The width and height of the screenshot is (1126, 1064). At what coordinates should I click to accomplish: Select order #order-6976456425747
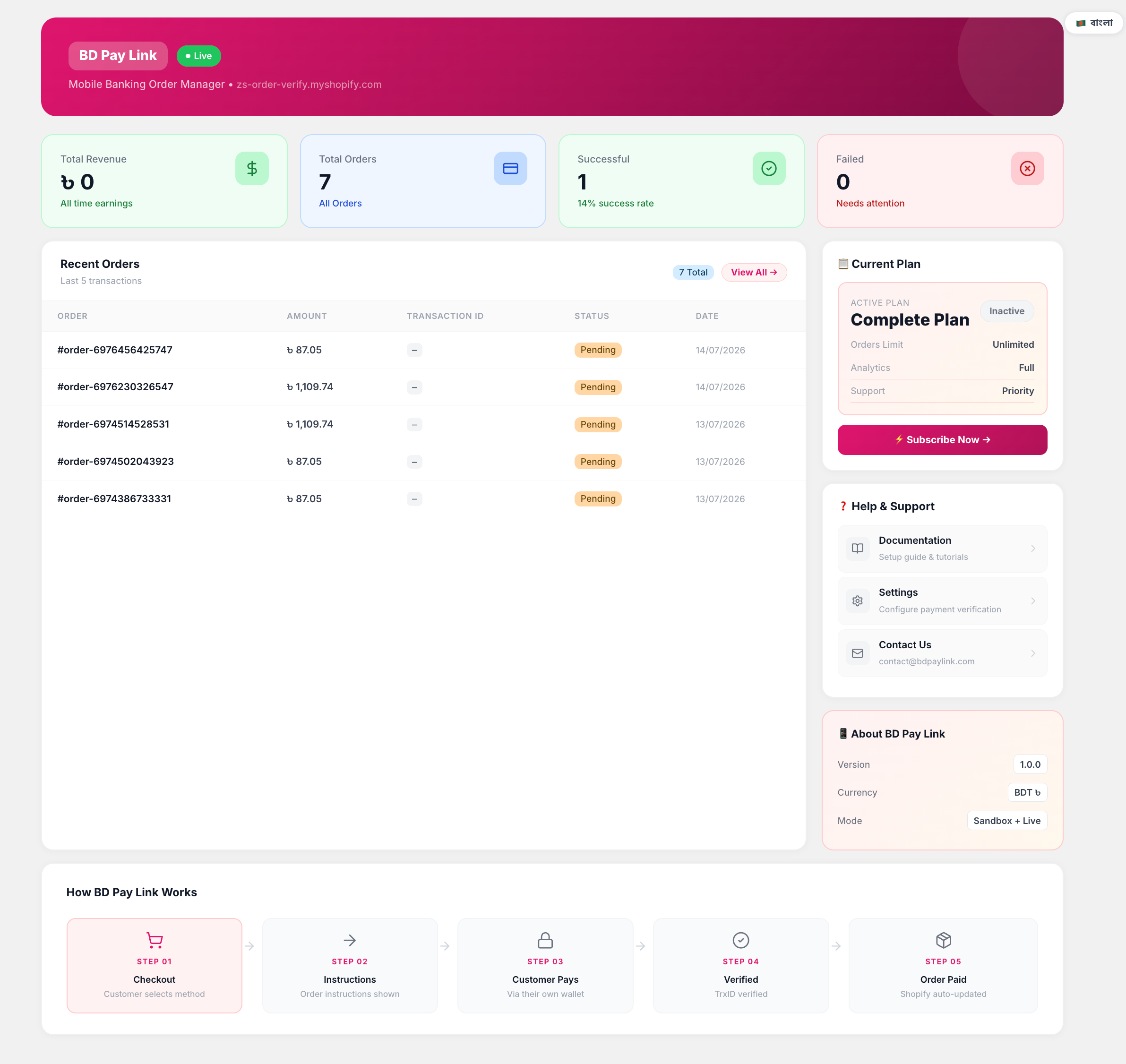[115, 350]
